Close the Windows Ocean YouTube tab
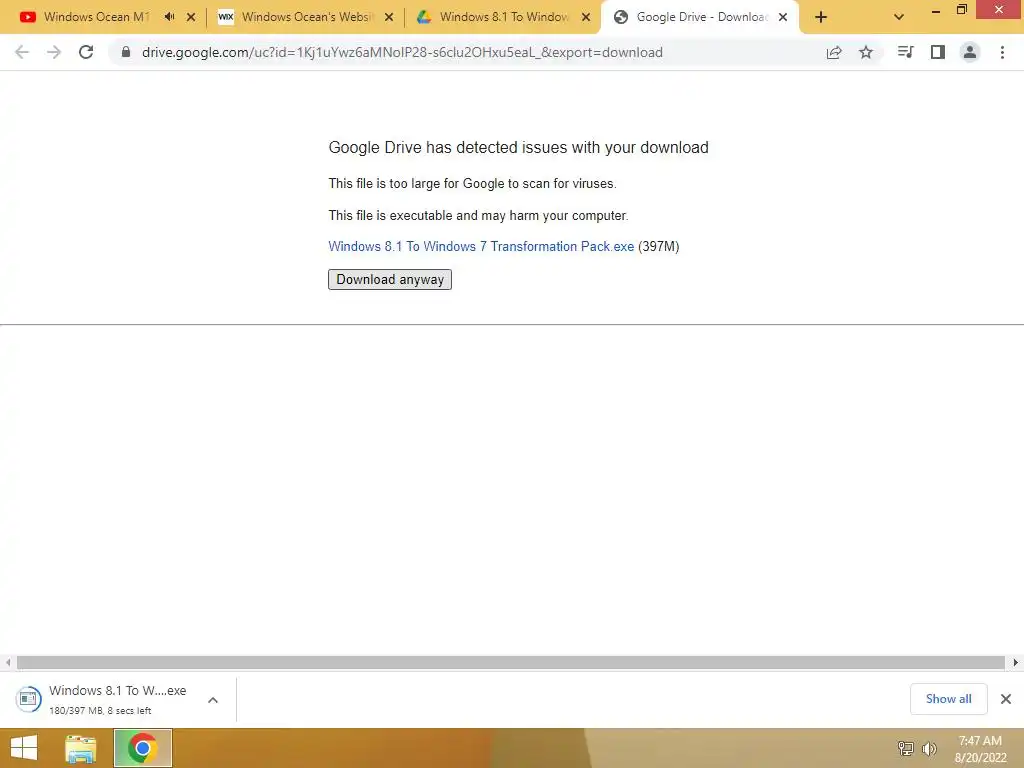Viewport: 1024px width, 768px height. 191,18
